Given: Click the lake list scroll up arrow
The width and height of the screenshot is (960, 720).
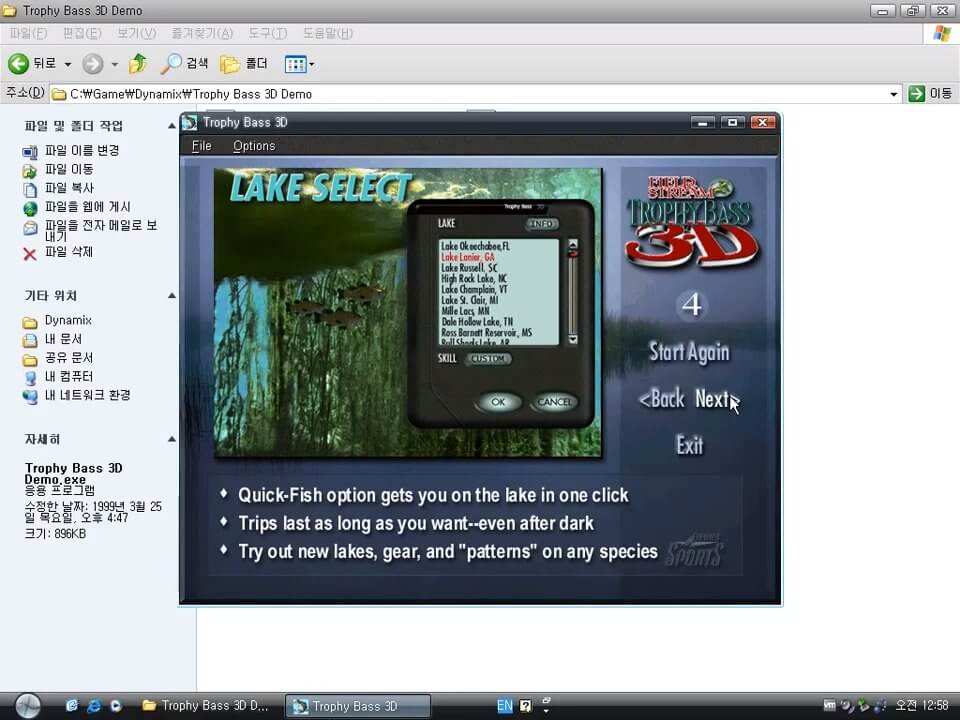Looking at the screenshot, I should pyautogui.click(x=573, y=244).
